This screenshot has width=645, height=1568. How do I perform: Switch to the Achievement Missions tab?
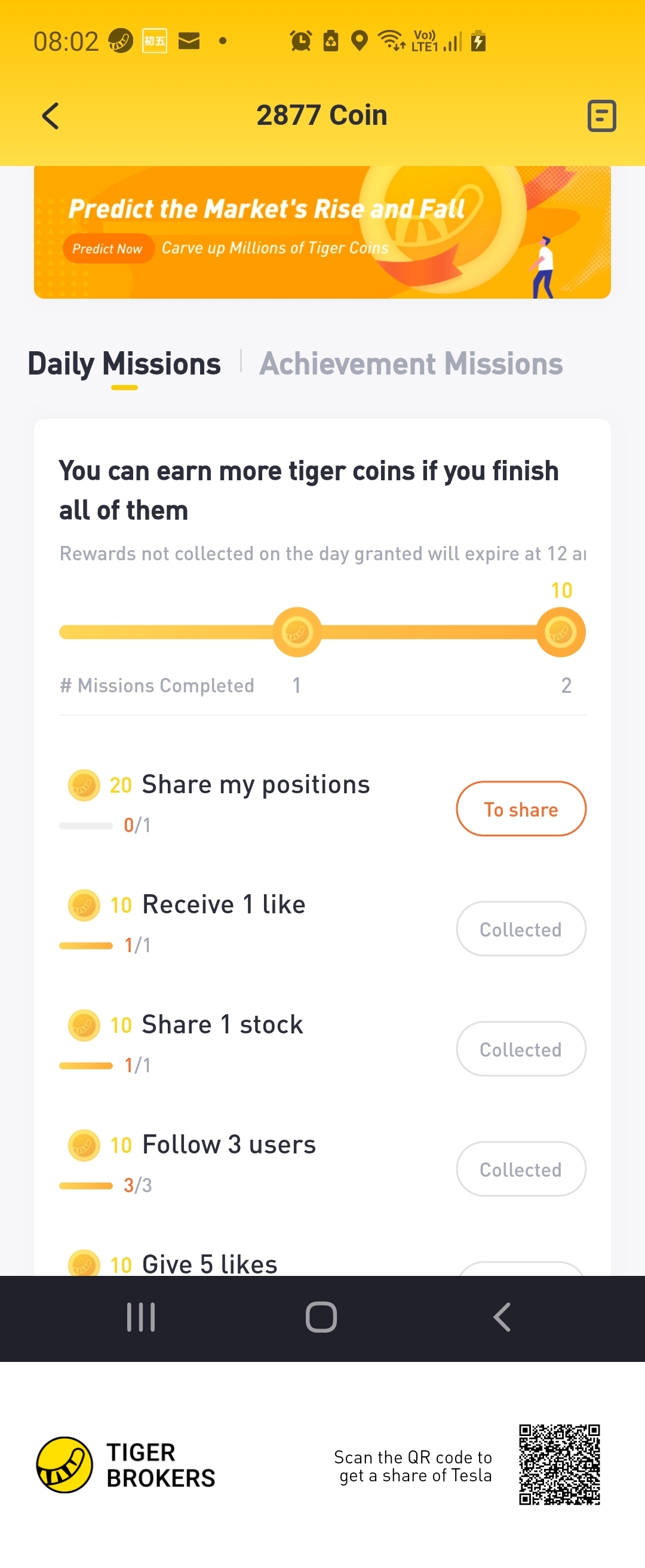click(411, 364)
